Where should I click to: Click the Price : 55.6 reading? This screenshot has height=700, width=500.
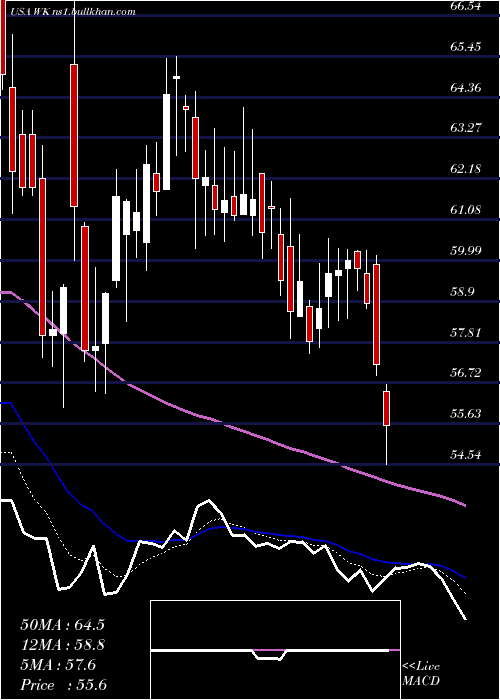pos(63,685)
